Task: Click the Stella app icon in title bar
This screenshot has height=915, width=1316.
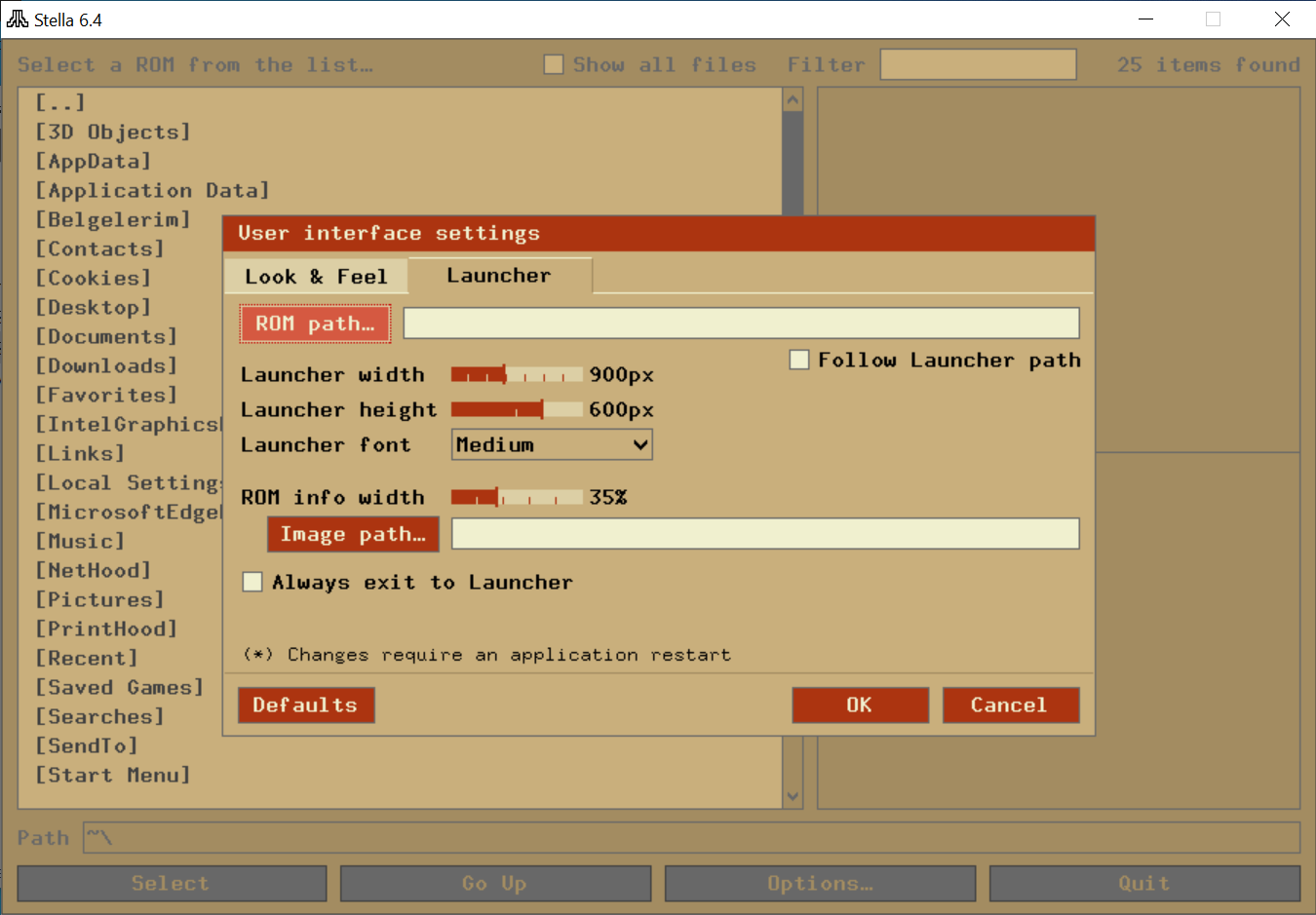Action: point(18,19)
